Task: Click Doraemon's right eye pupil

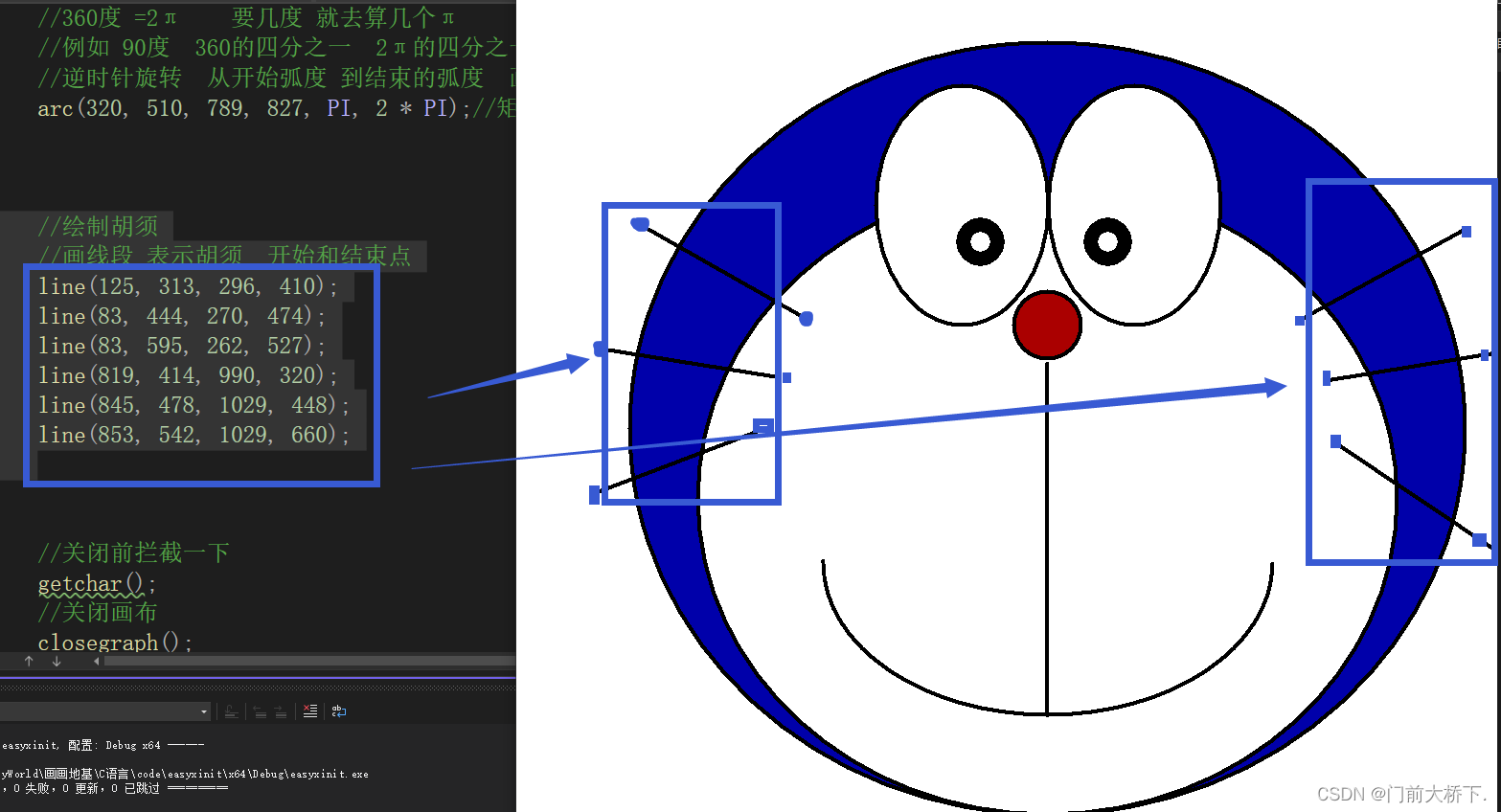Action: [x=1107, y=241]
